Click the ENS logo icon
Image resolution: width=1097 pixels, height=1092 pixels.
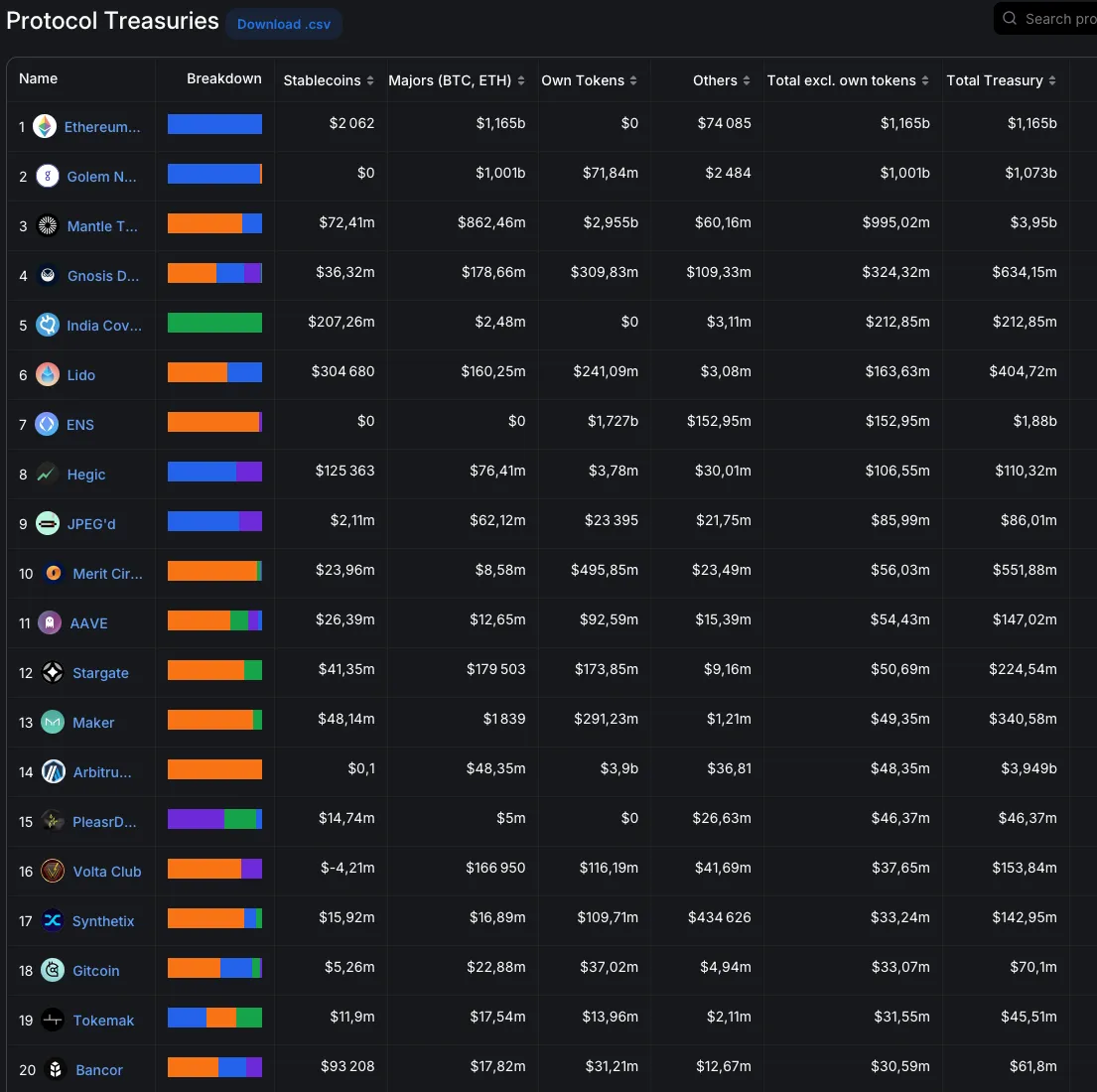tap(47, 425)
